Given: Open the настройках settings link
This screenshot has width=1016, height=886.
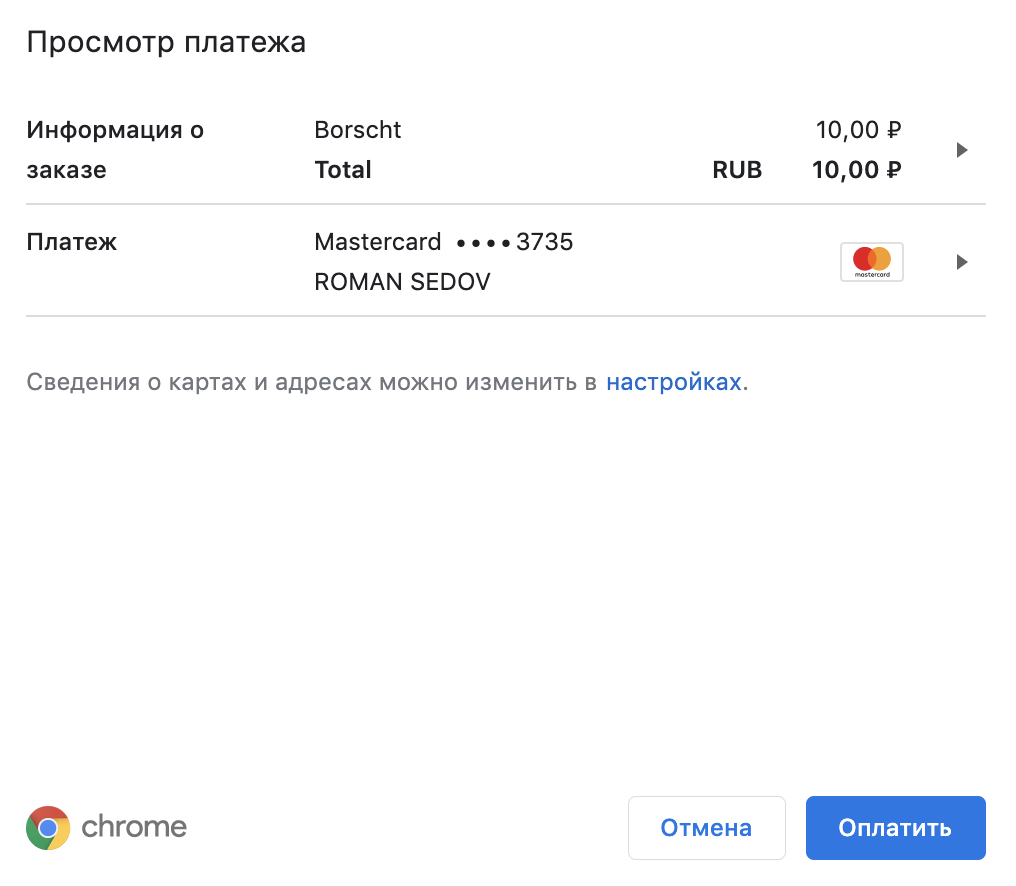Looking at the screenshot, I should click(673, 381).
